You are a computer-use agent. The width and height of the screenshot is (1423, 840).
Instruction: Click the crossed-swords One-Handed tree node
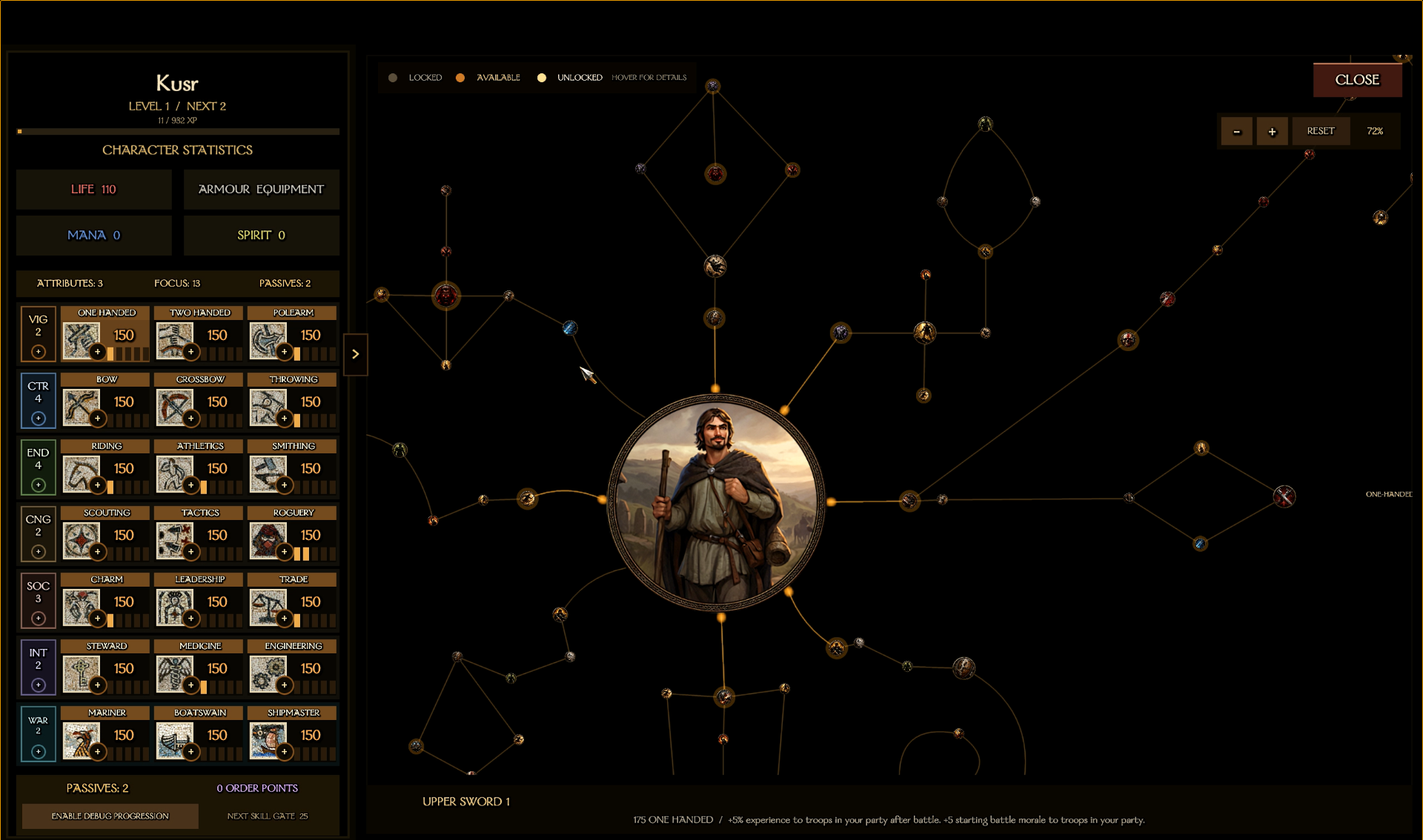click(x=1284, y=496)
